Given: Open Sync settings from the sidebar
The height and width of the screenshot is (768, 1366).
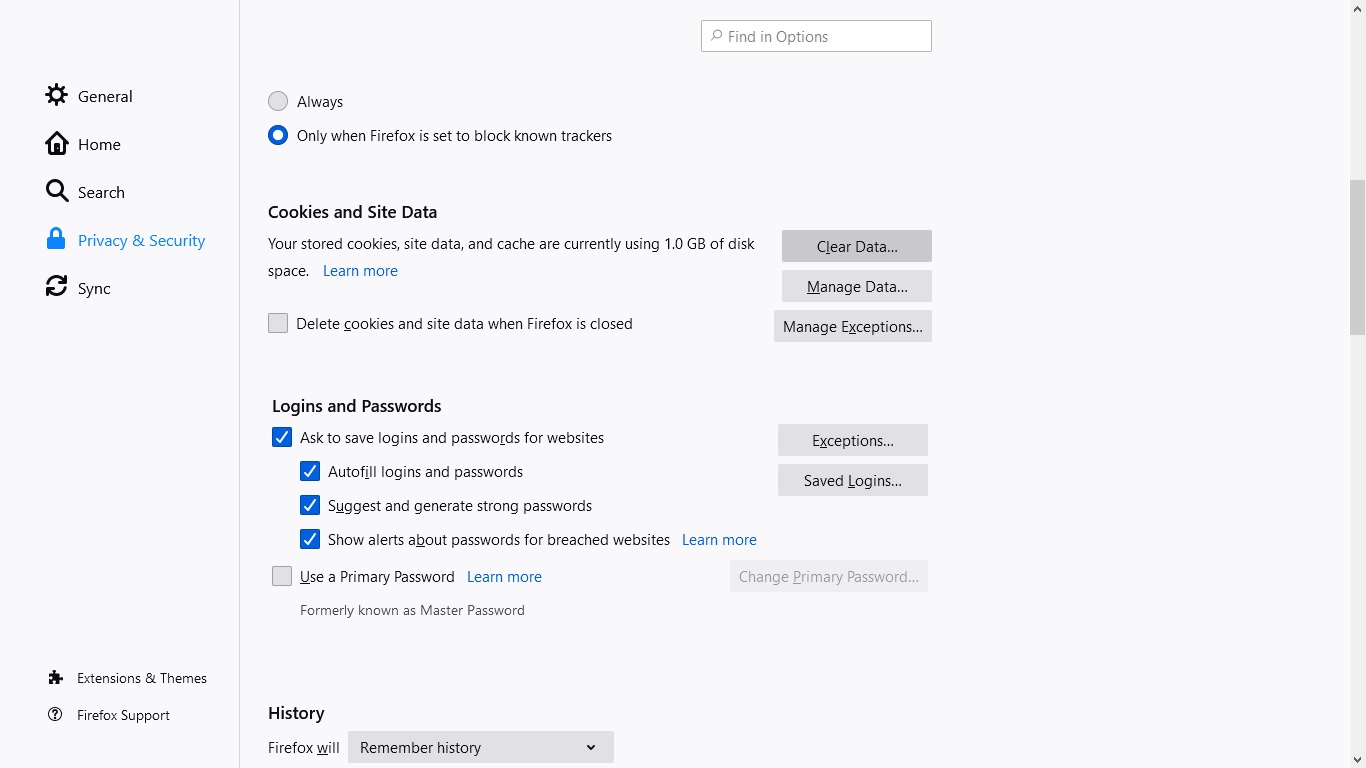Looking at the screenshot, I should coord(94,289).
